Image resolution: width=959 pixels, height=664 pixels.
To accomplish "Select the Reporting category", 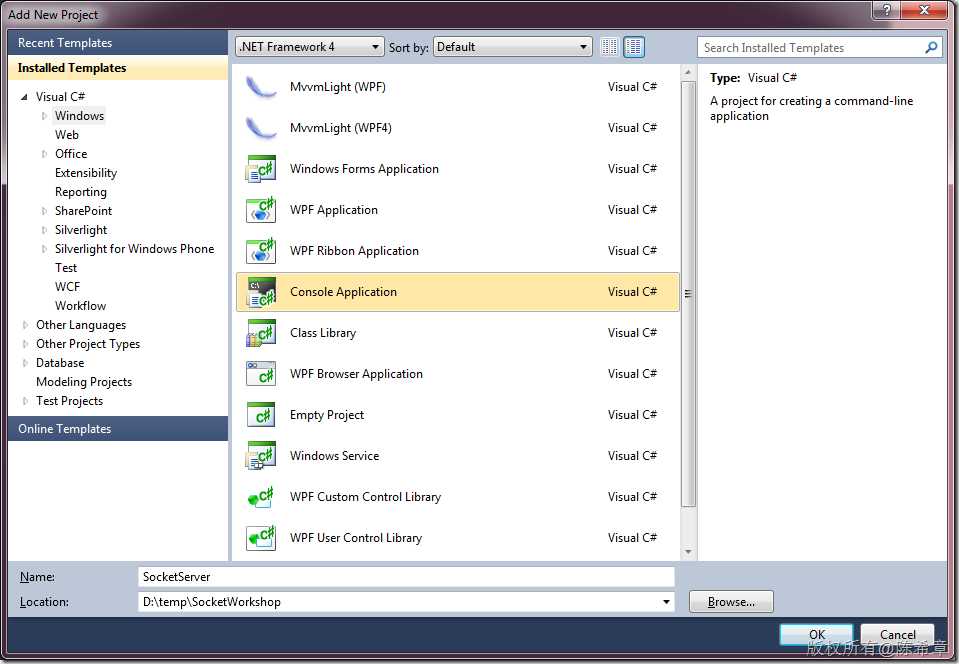I will (x=81, y=192).
